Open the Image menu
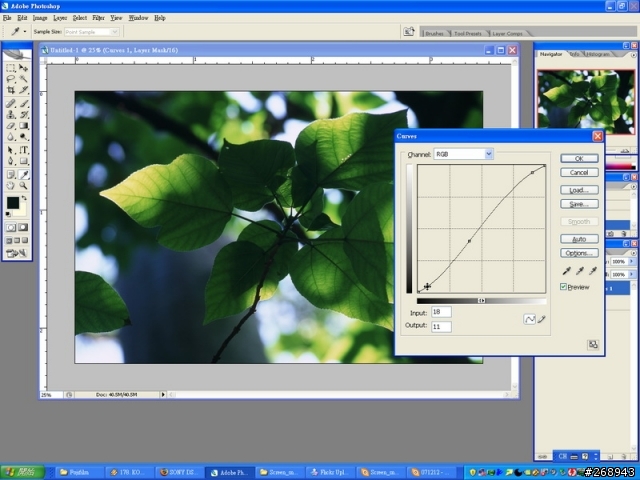The width and height of the screenshot is (640, 480). pyautogui.click(x=40, y=18)
